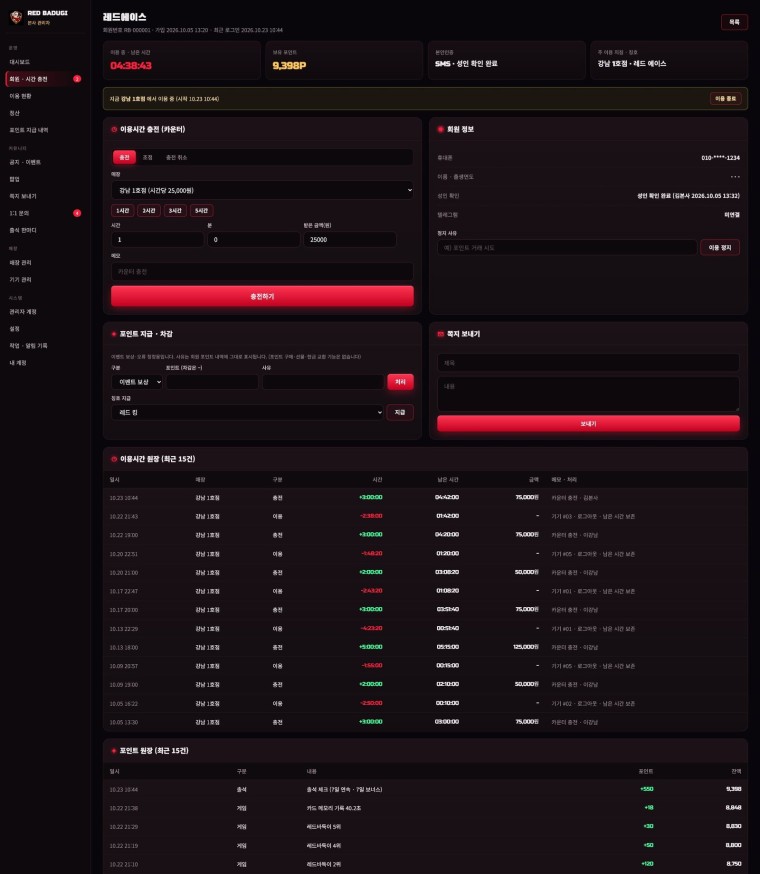This screenshot has width=760, height=874.
Task: Focus the 내용 textarea in 쪽지 보내기
Action: (x=588, y=394)
